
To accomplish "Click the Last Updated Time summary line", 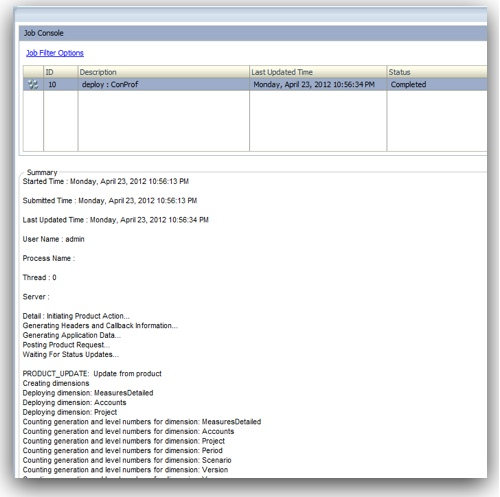I will pos(116,220).
